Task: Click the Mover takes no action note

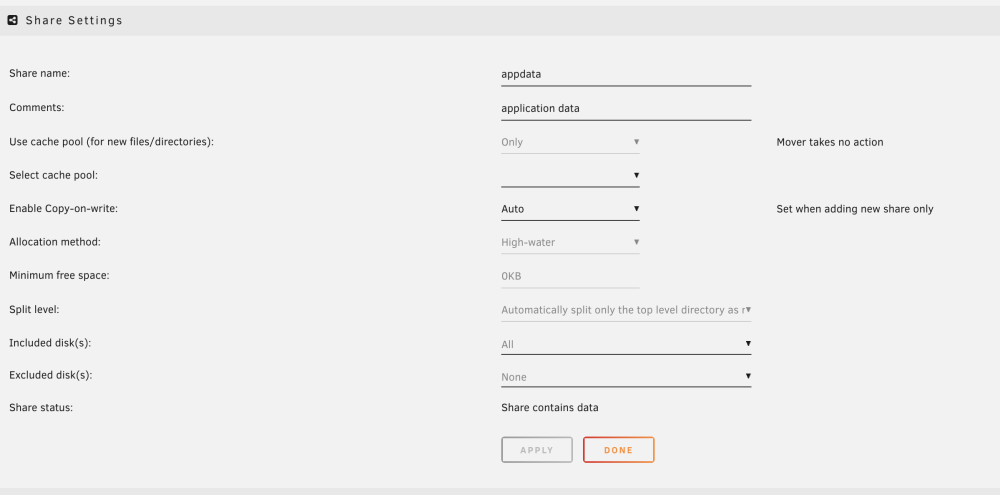Action: click(830, 142)
